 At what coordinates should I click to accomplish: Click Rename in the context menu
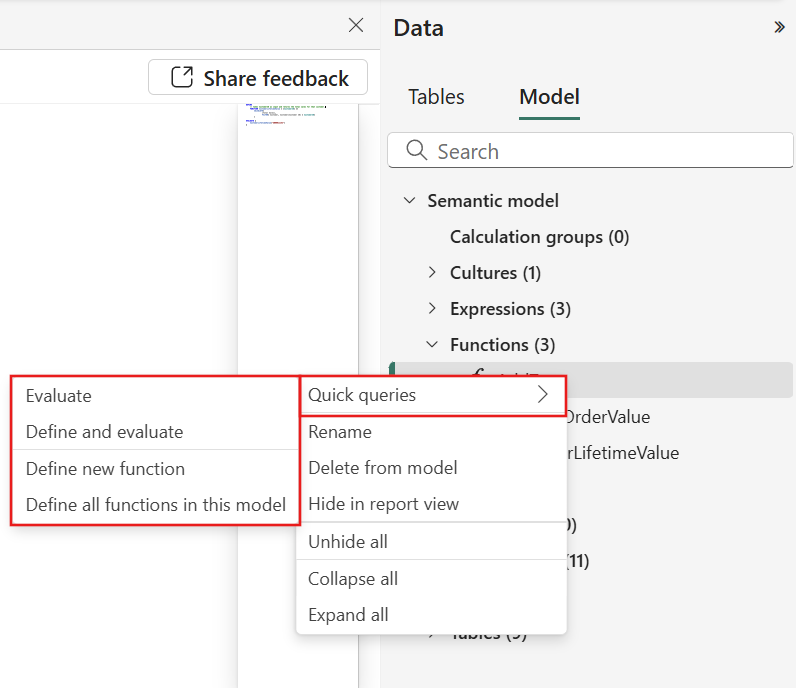(340, 432)
